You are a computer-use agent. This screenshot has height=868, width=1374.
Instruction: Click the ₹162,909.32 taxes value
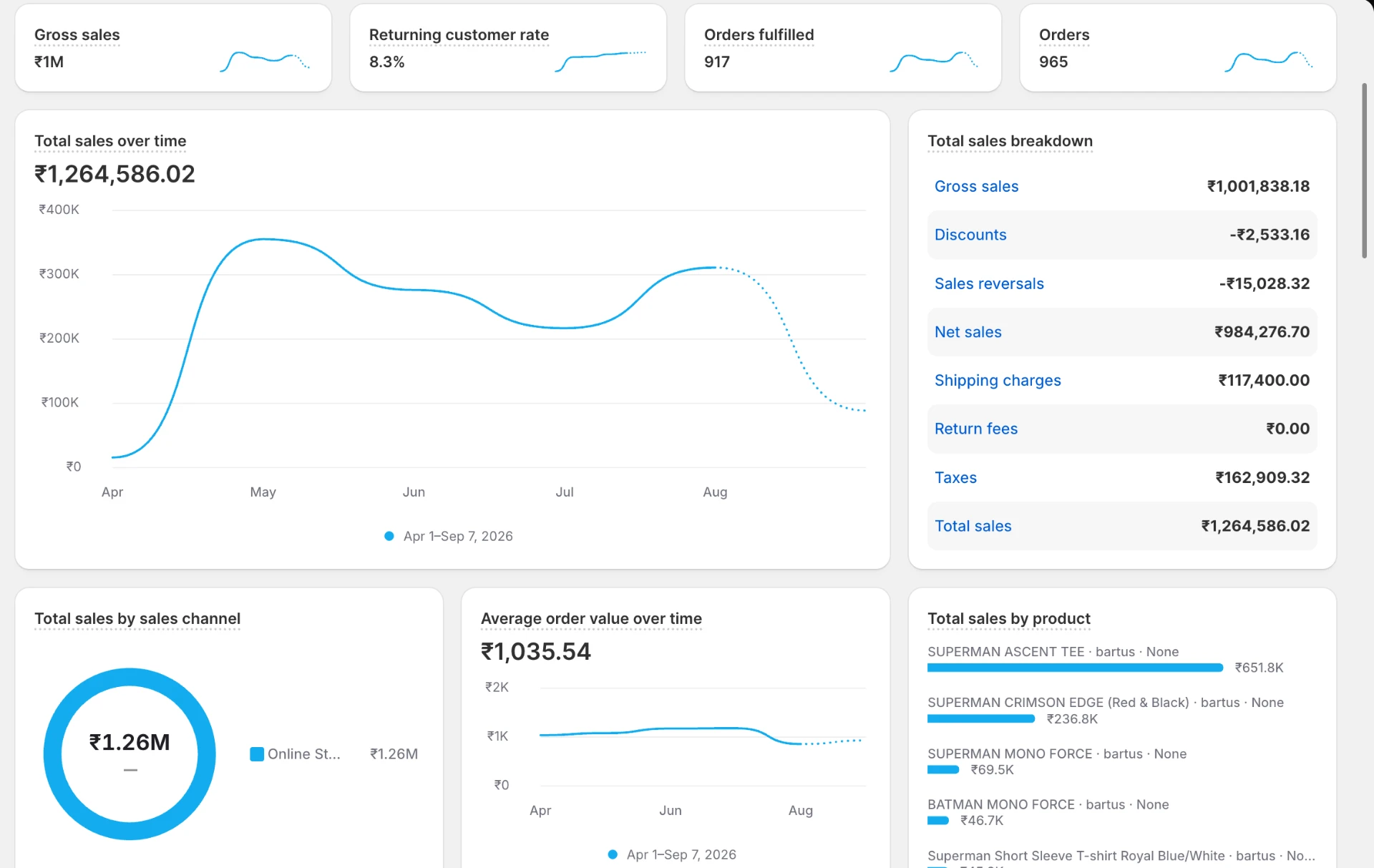click(1262, 477)
